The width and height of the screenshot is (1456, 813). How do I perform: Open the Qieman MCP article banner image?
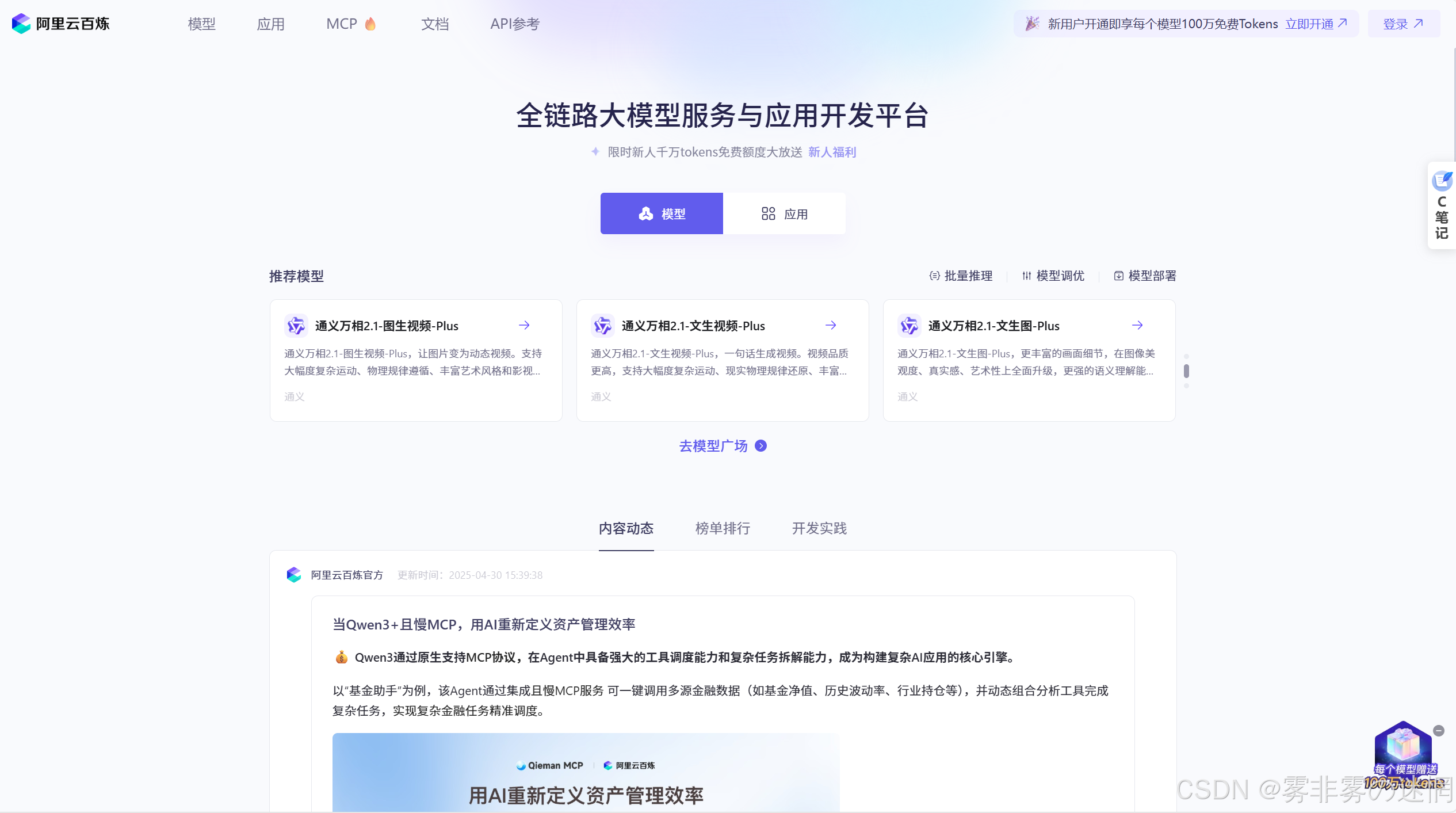[x=586, y=773]
